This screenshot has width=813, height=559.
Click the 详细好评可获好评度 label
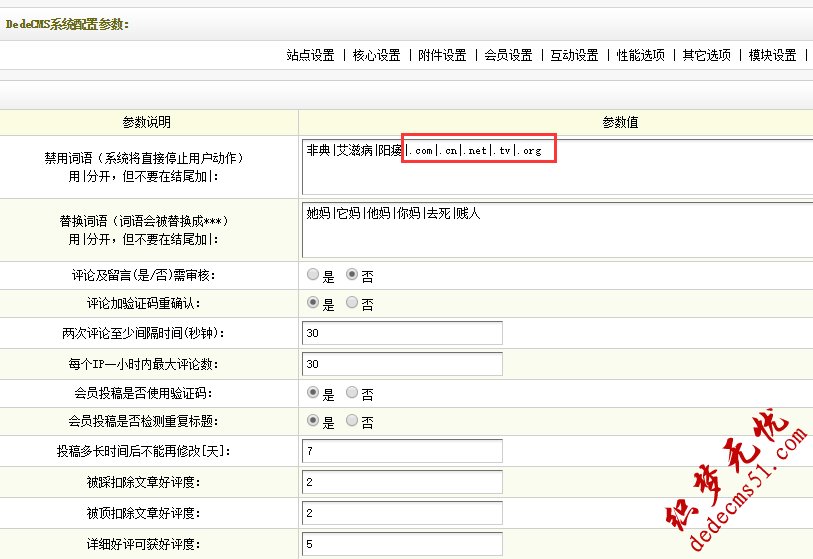point(144,544)
